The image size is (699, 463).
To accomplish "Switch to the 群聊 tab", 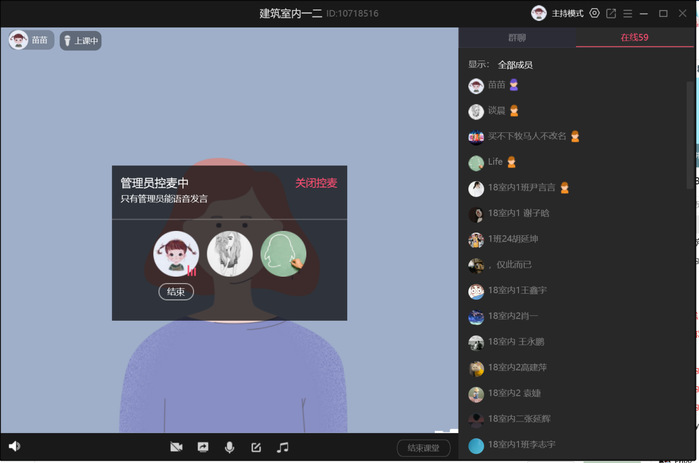I will point(517,38).
